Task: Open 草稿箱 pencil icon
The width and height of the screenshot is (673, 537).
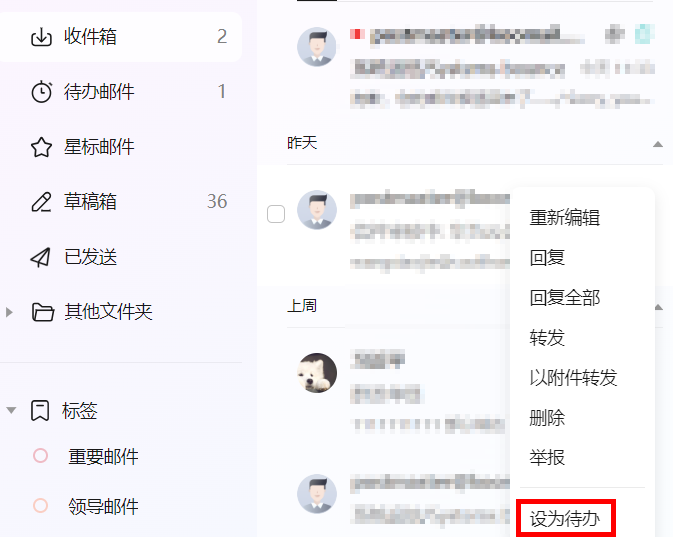Action: point(41,202)
